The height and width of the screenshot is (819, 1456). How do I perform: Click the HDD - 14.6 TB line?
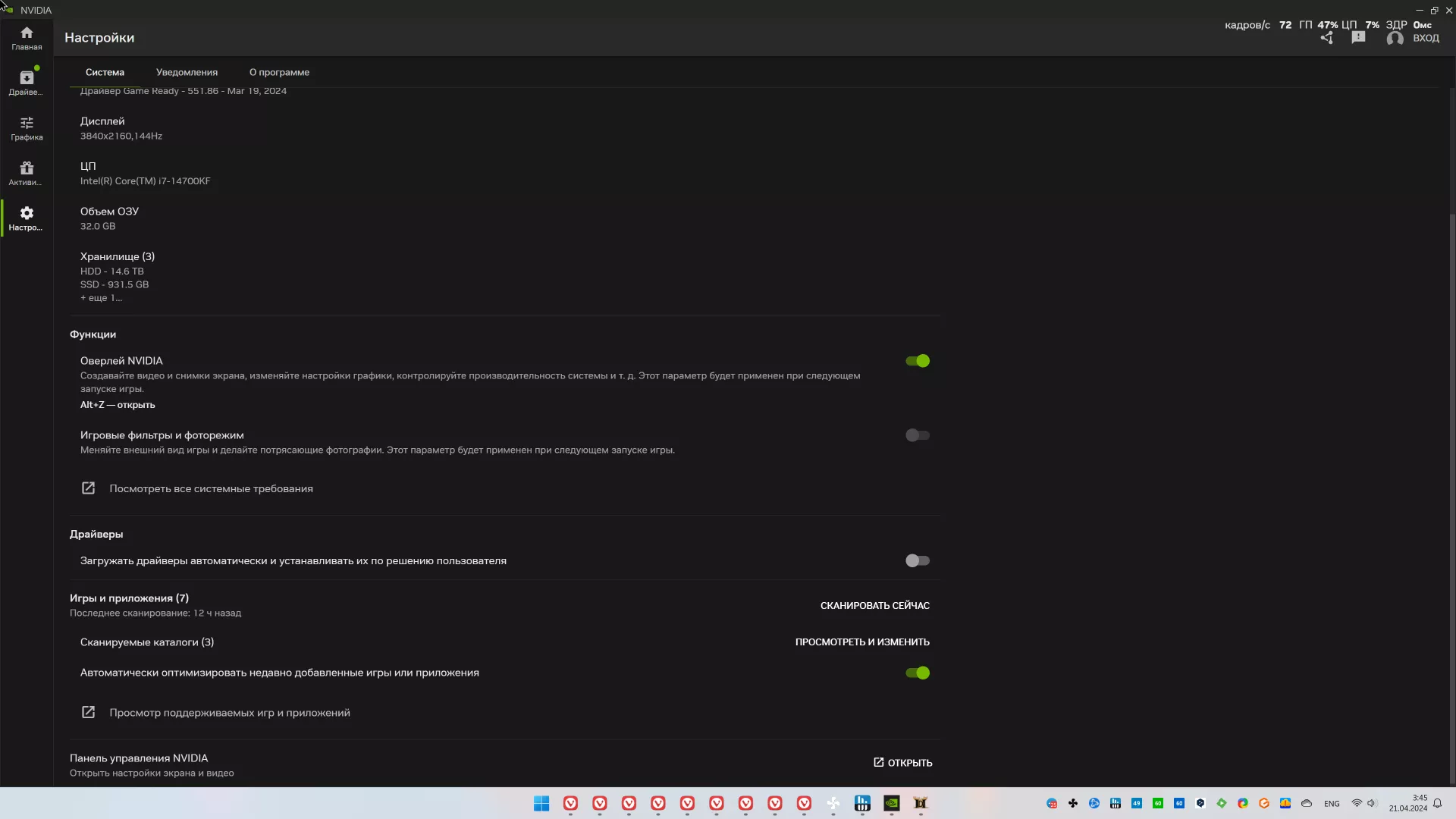point(112,271)
